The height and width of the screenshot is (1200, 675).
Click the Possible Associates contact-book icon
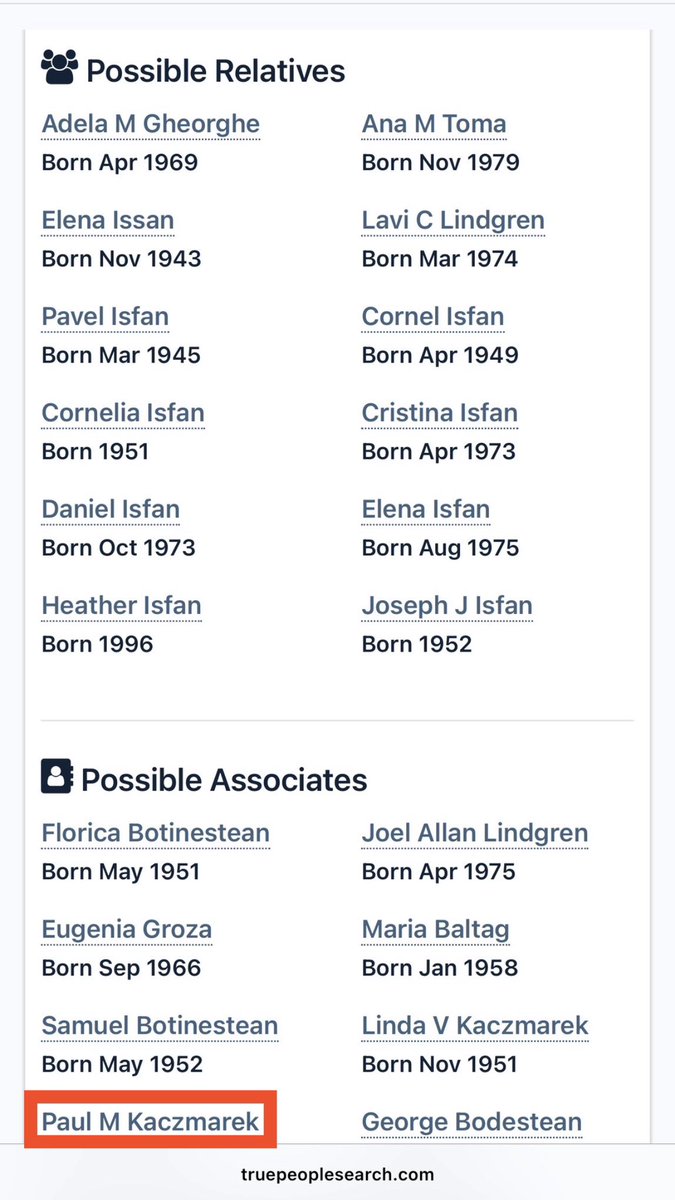click(56, 777)
